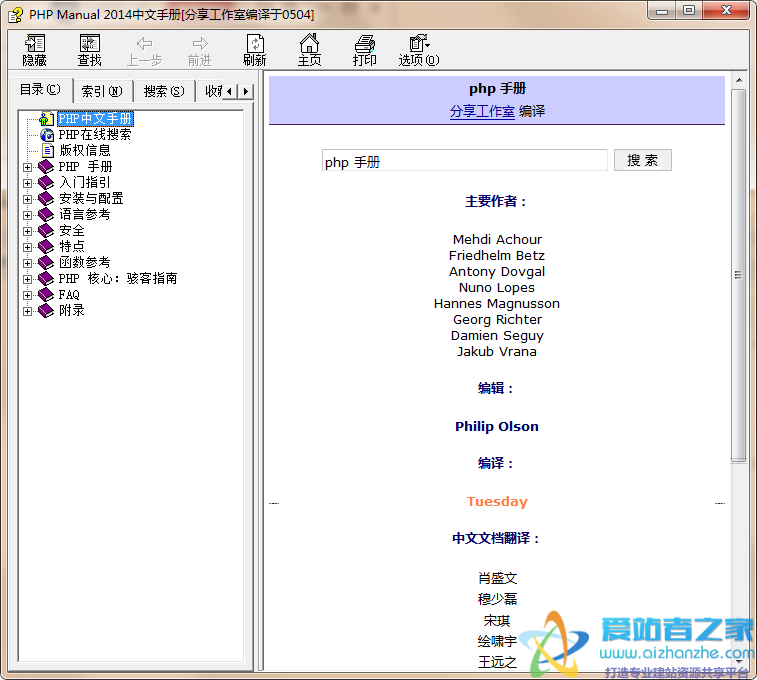Switch to the 搜索(S) tab
The height and width of the screenshot is (680, 757).
[x=164, y=91]
